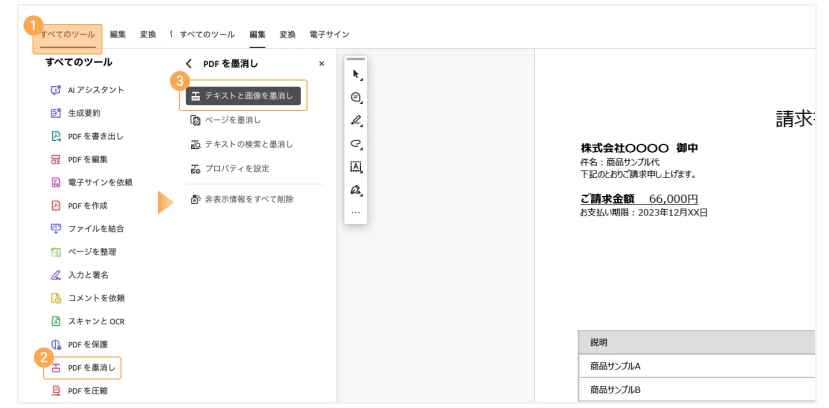The height and width of the screenshot is (408, 829).
Task: Select the arrow selection tool
Action: (x=356, y=75)
